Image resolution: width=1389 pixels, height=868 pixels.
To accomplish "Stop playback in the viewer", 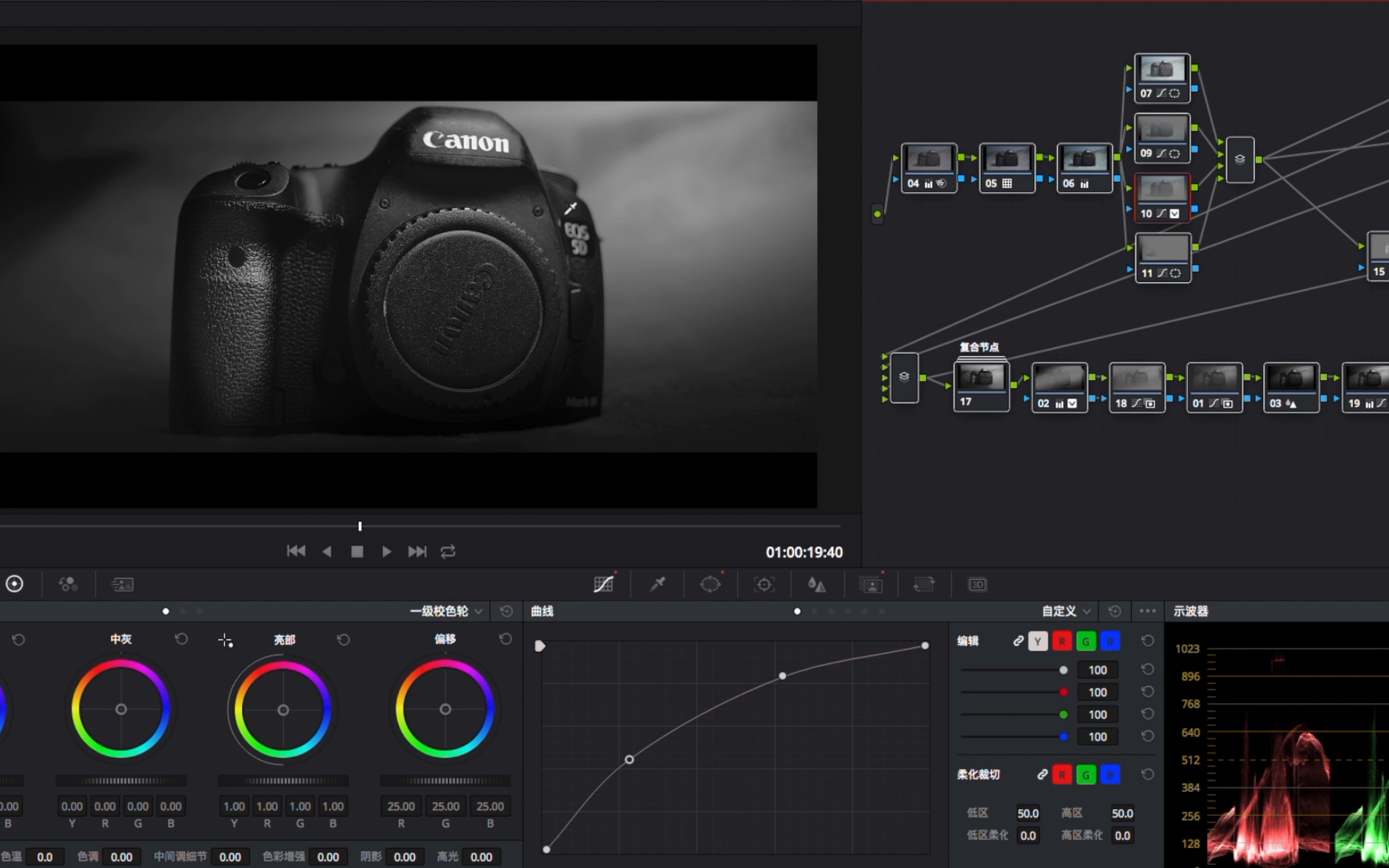I will [357, 551].
